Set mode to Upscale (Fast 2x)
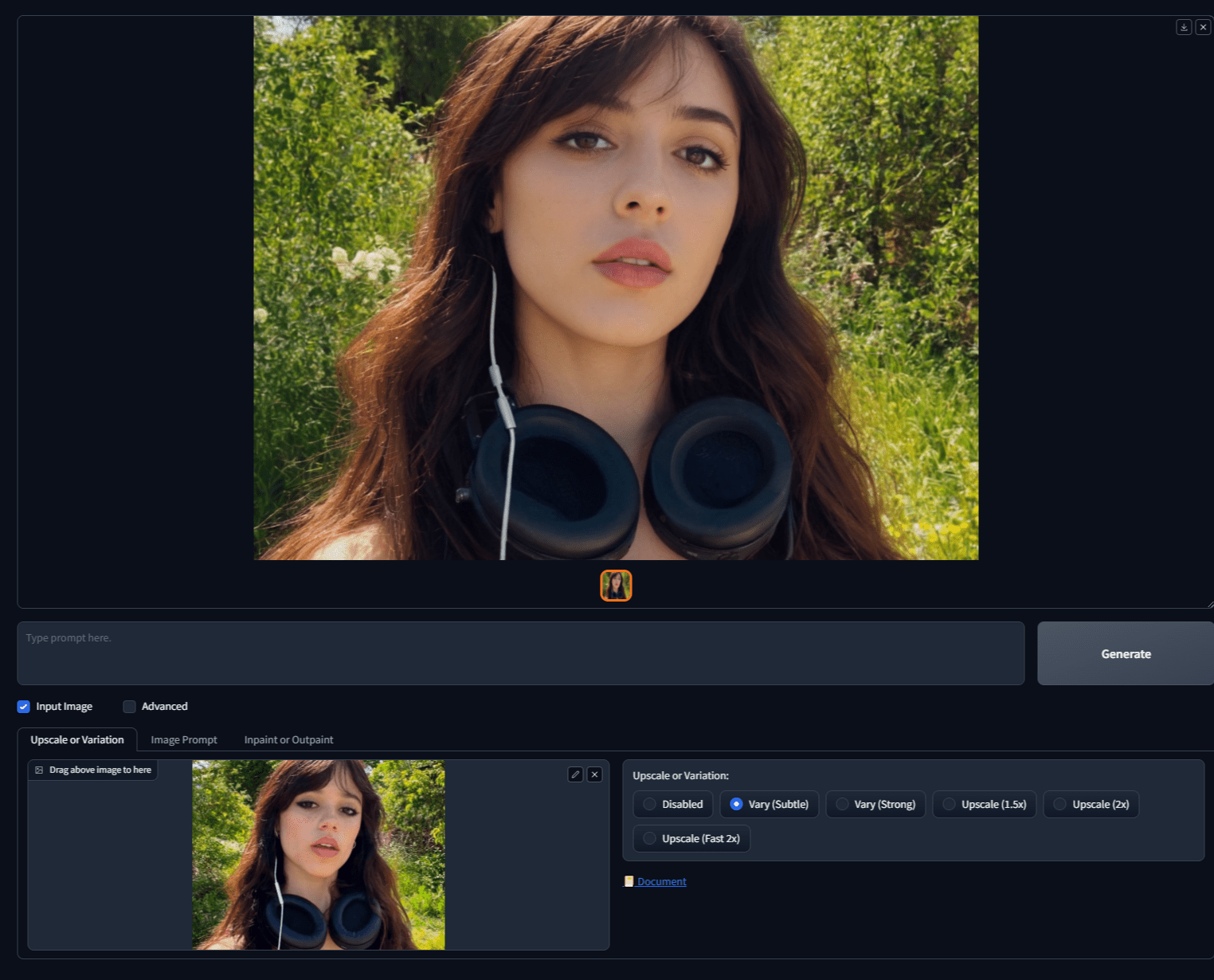1214x980 pixels. (650, 839)
